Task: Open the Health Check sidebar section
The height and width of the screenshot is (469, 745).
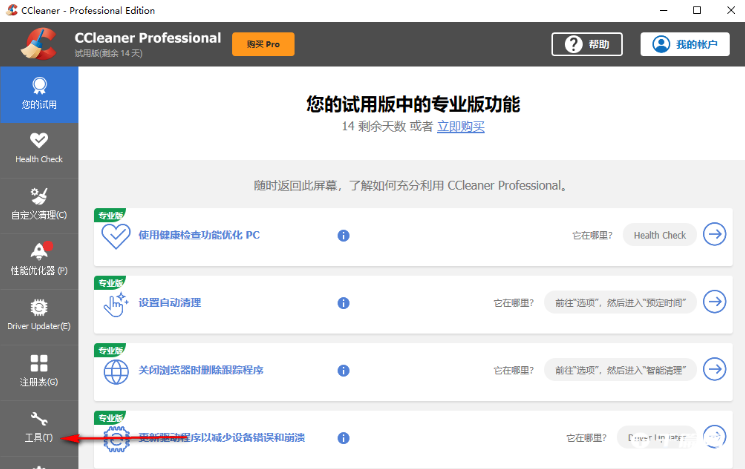Action: click(x=39, y=150)
